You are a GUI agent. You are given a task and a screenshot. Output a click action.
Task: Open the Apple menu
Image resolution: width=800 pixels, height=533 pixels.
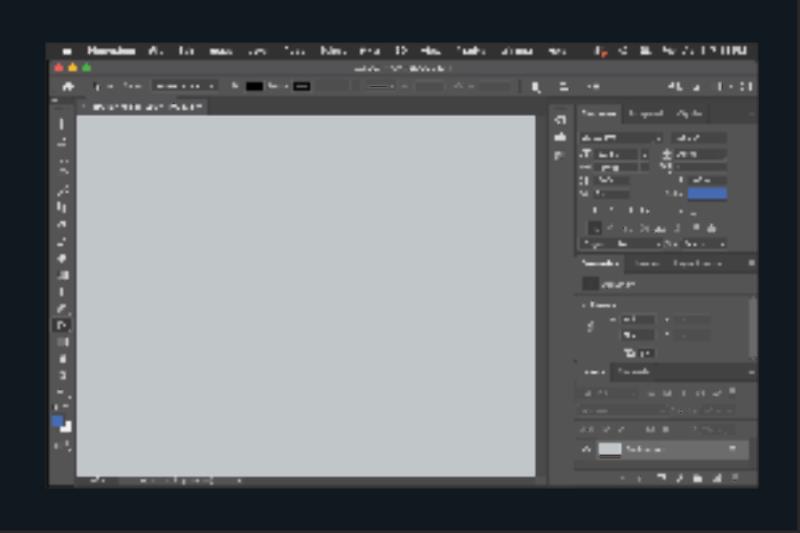point(66,51)
